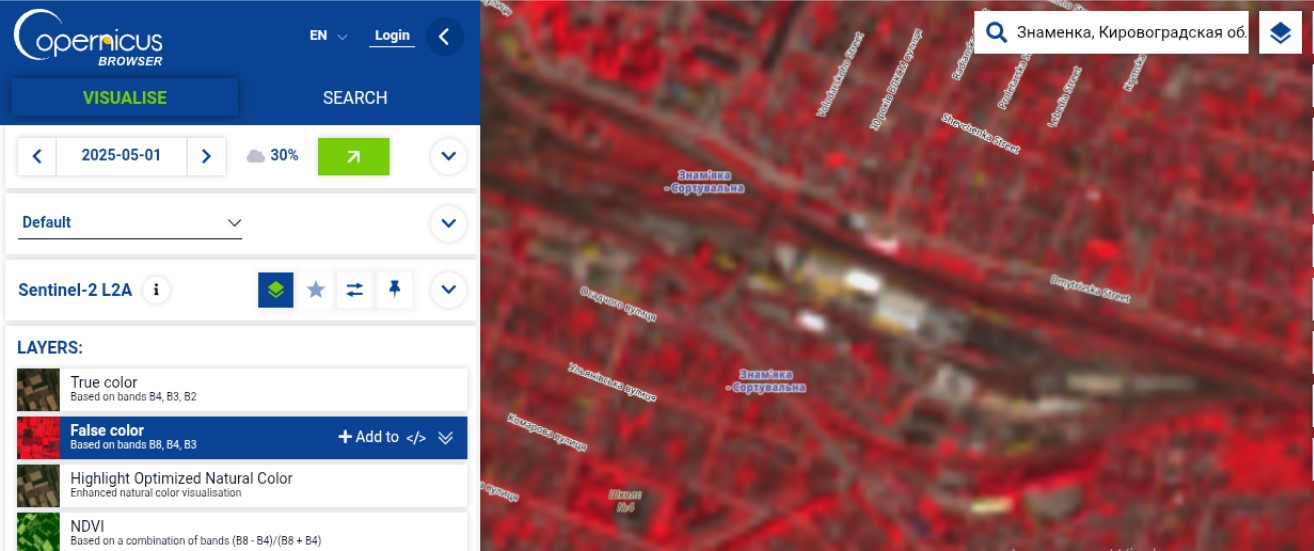Click the green latest-date arrow button
The width and height of the screenshot is (1314, 551).
click(353, 156)
